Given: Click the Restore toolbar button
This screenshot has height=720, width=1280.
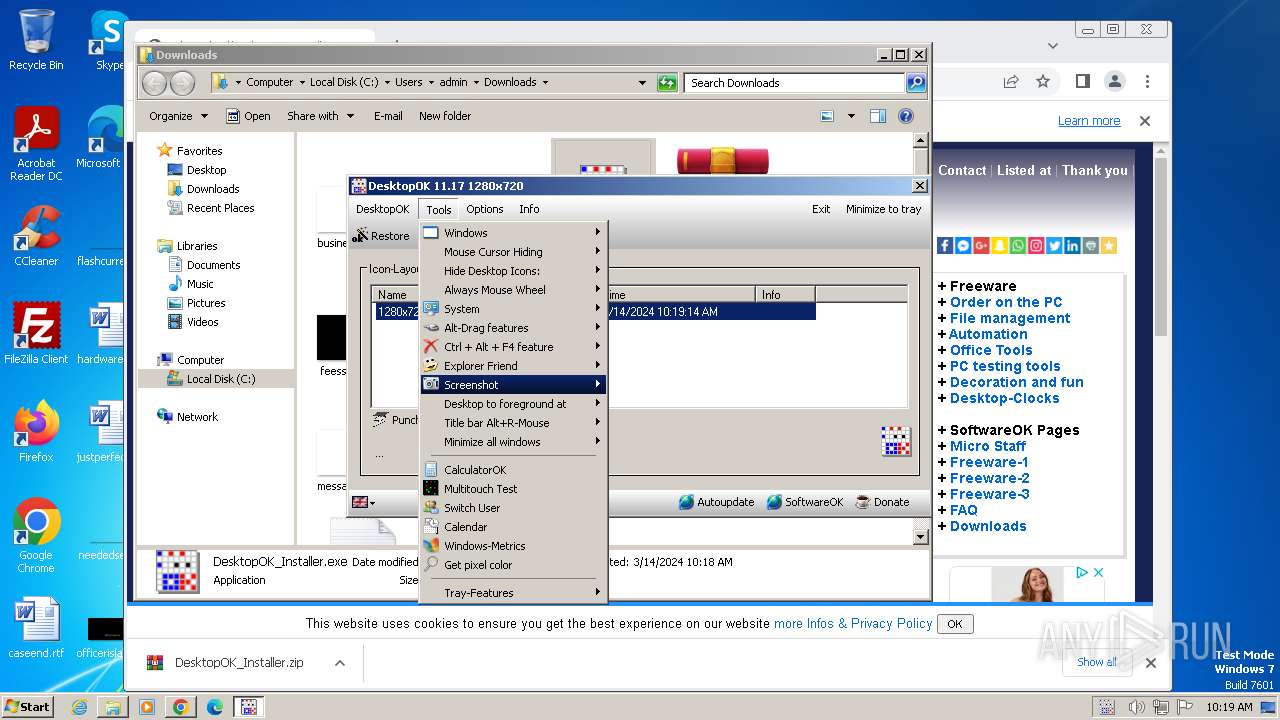Looking at the screenshot, I should point(381,236).
